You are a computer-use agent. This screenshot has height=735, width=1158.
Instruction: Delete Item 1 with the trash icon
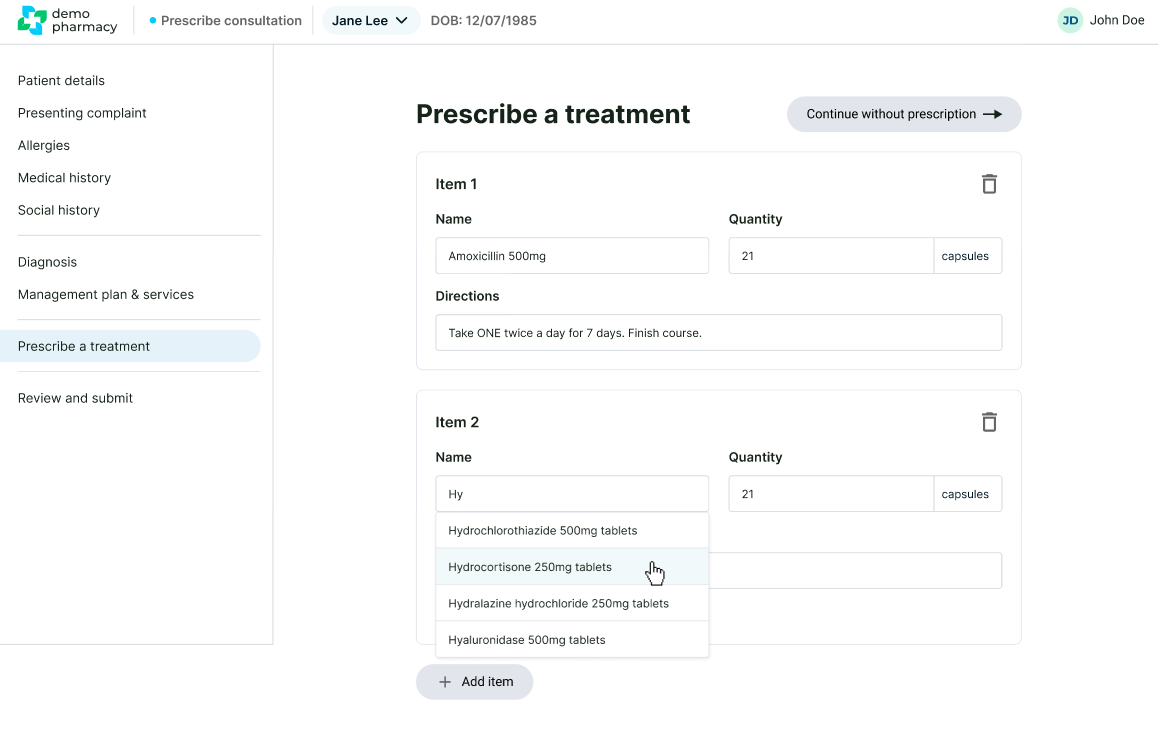coord(989,184)
